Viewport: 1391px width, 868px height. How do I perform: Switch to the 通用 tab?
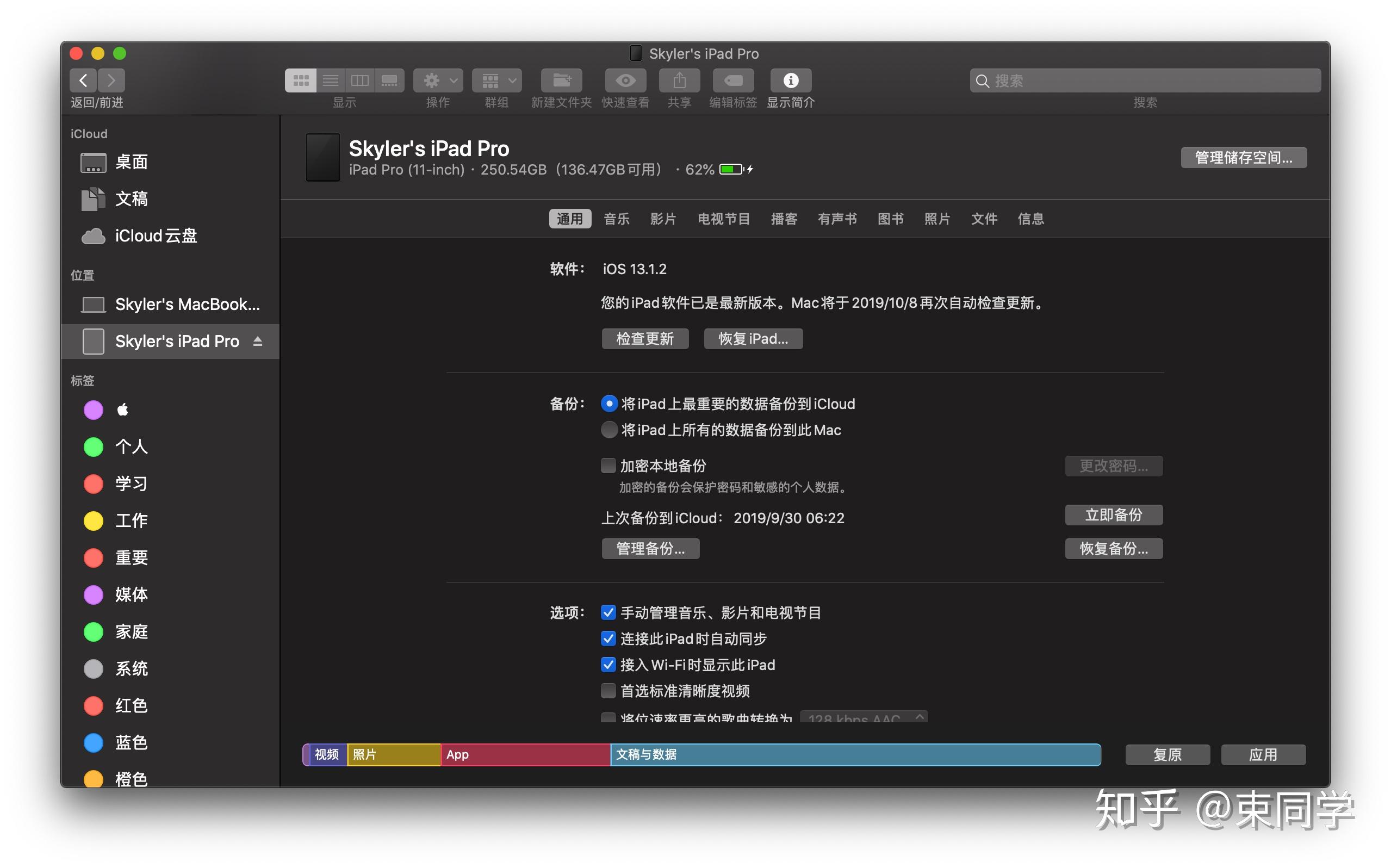tap(570, 219)
